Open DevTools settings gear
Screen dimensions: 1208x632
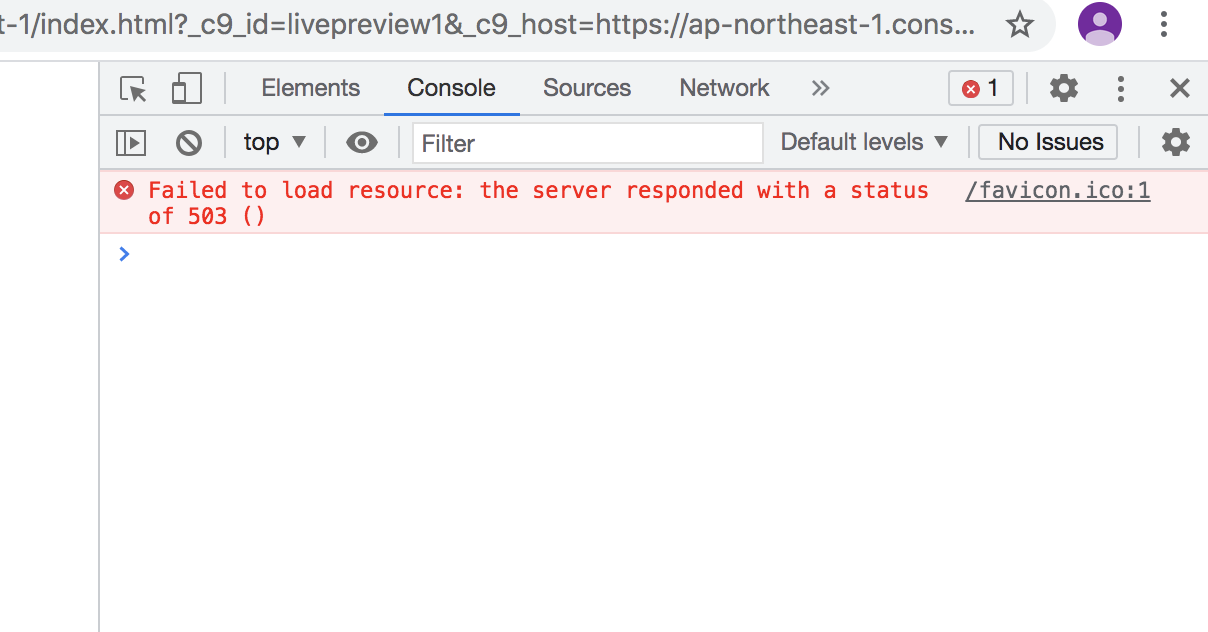1063,89
